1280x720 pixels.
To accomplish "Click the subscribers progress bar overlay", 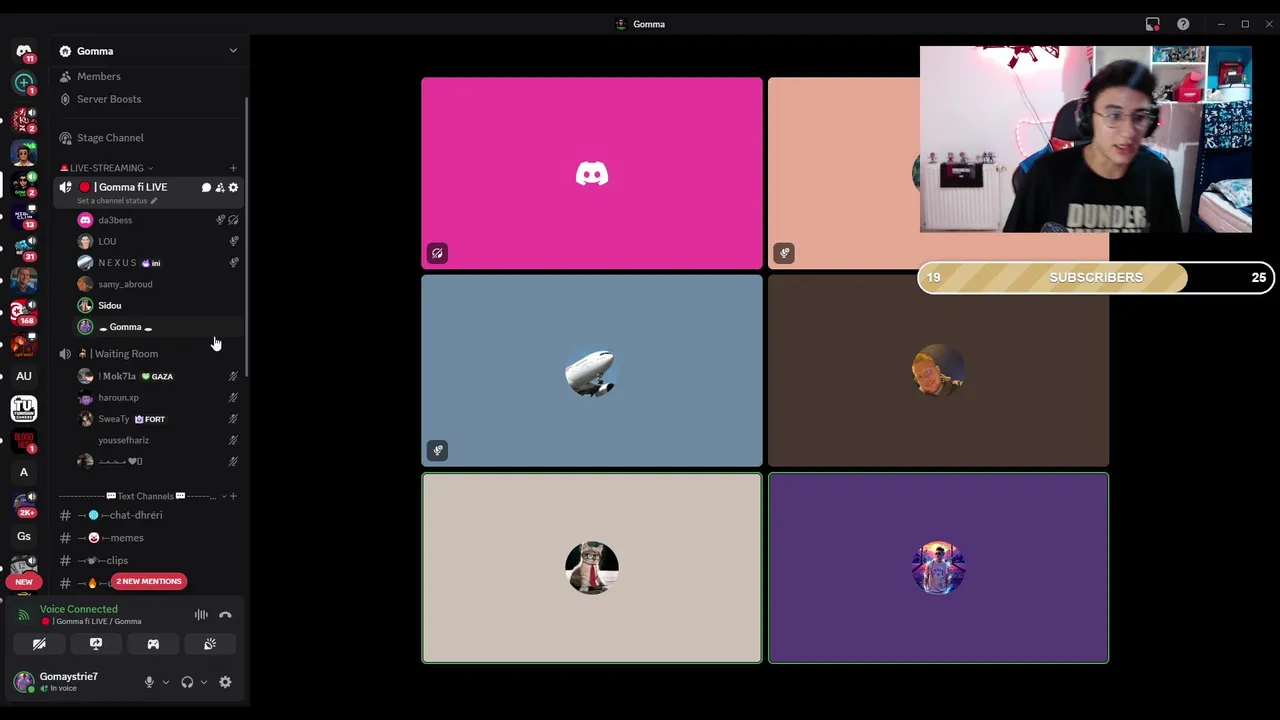I will click(x=1096, y=278).
